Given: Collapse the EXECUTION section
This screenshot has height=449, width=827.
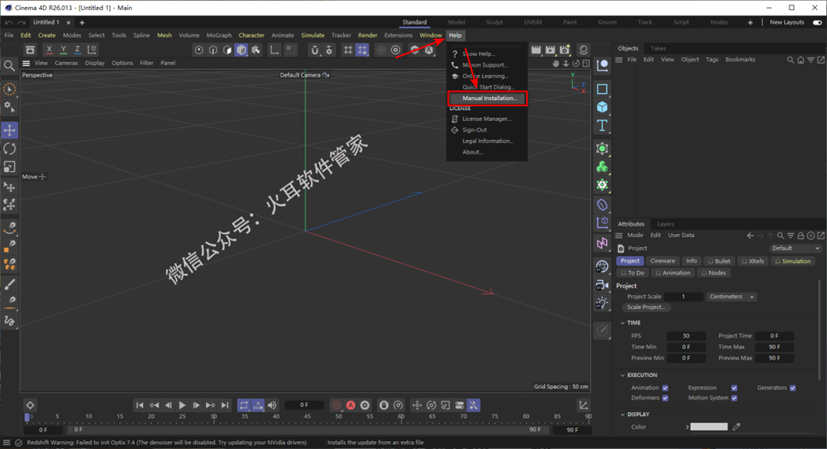Looking at the screenshot, I should pos(623,375).
